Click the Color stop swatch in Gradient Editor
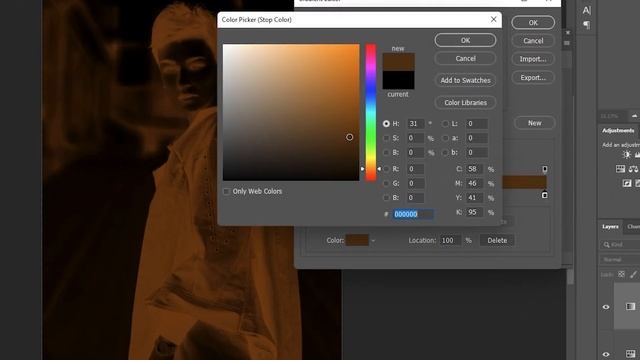640x360 pixels. tap(357, 240)
